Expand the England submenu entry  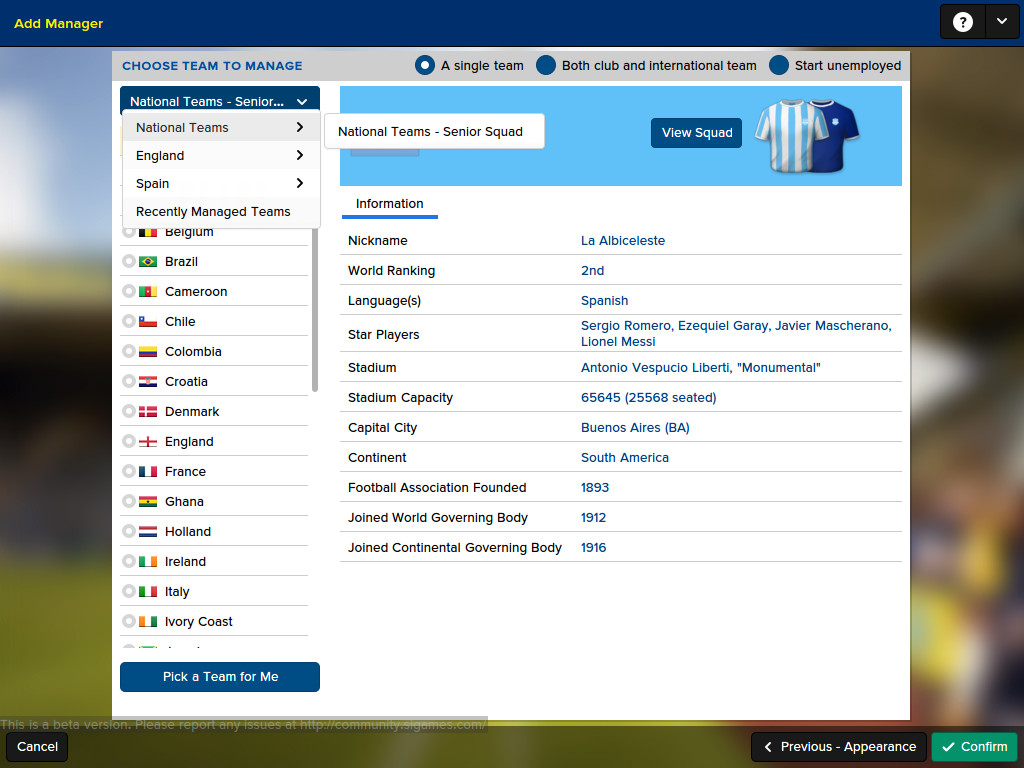point(220,156)
